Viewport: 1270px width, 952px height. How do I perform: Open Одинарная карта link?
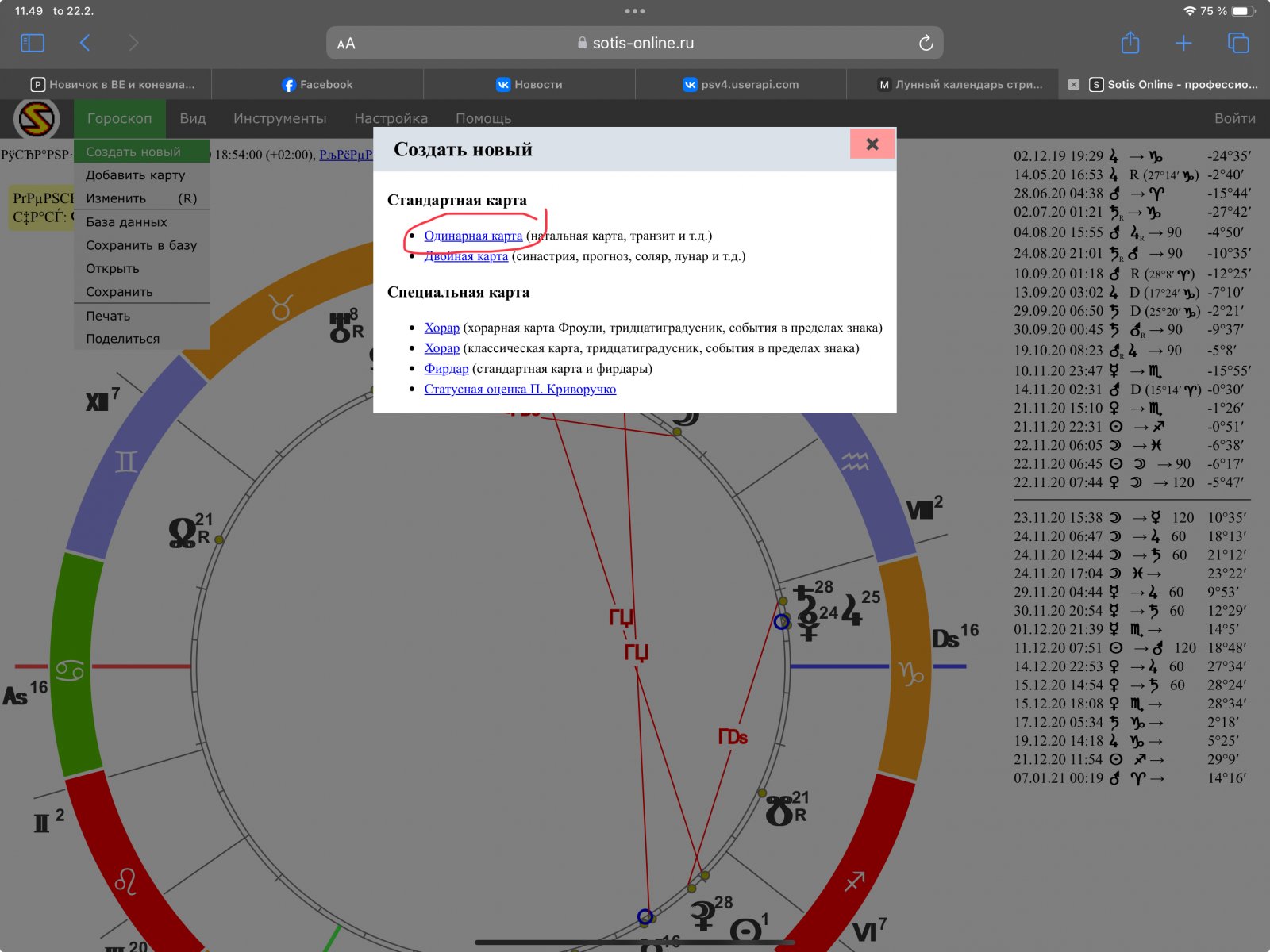point(473,236)
